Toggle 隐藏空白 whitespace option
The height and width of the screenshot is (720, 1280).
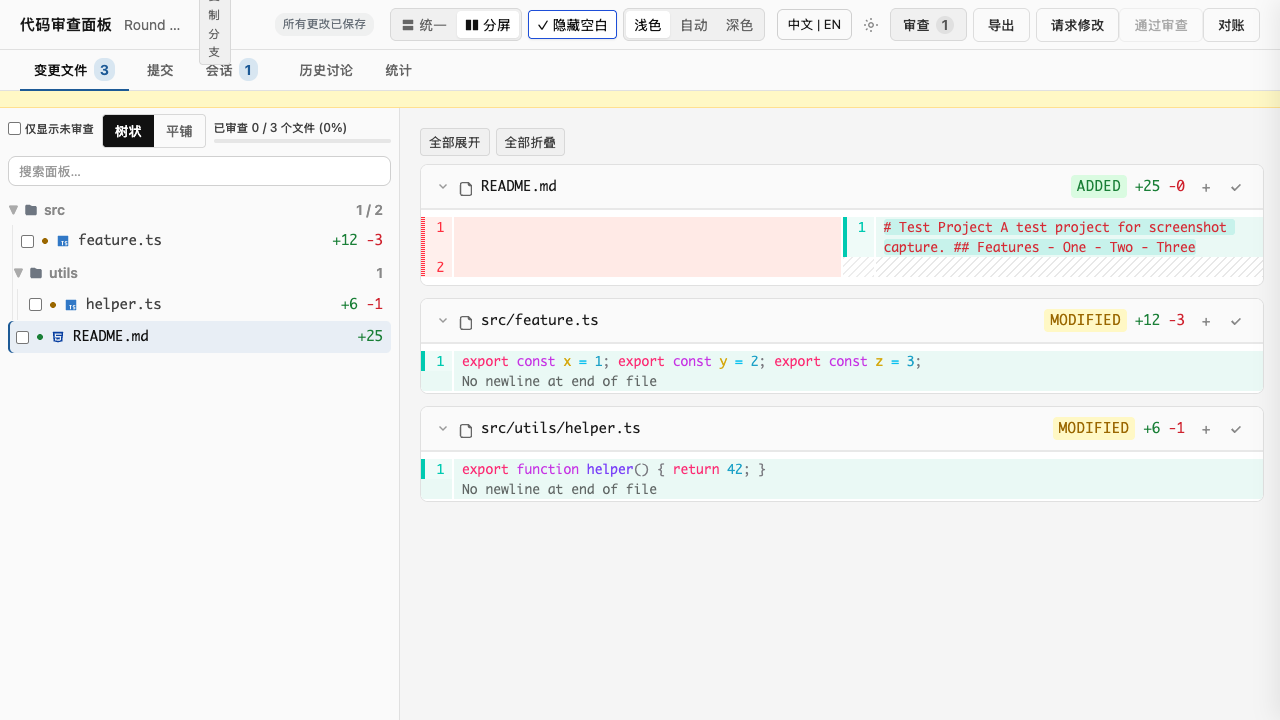[x=572, y=25]
